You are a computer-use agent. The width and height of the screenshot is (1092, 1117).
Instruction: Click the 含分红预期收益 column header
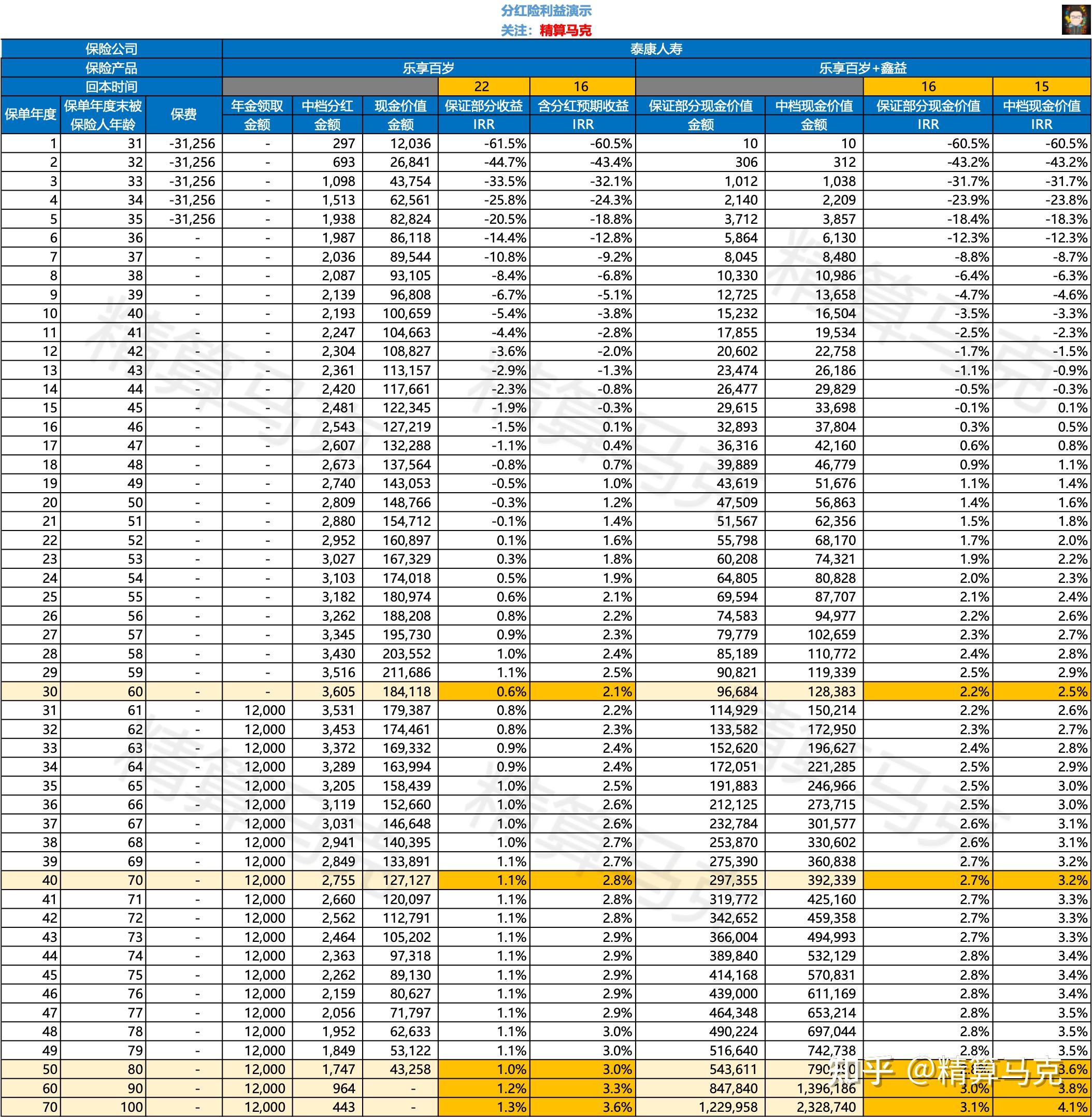pos(583,106)
